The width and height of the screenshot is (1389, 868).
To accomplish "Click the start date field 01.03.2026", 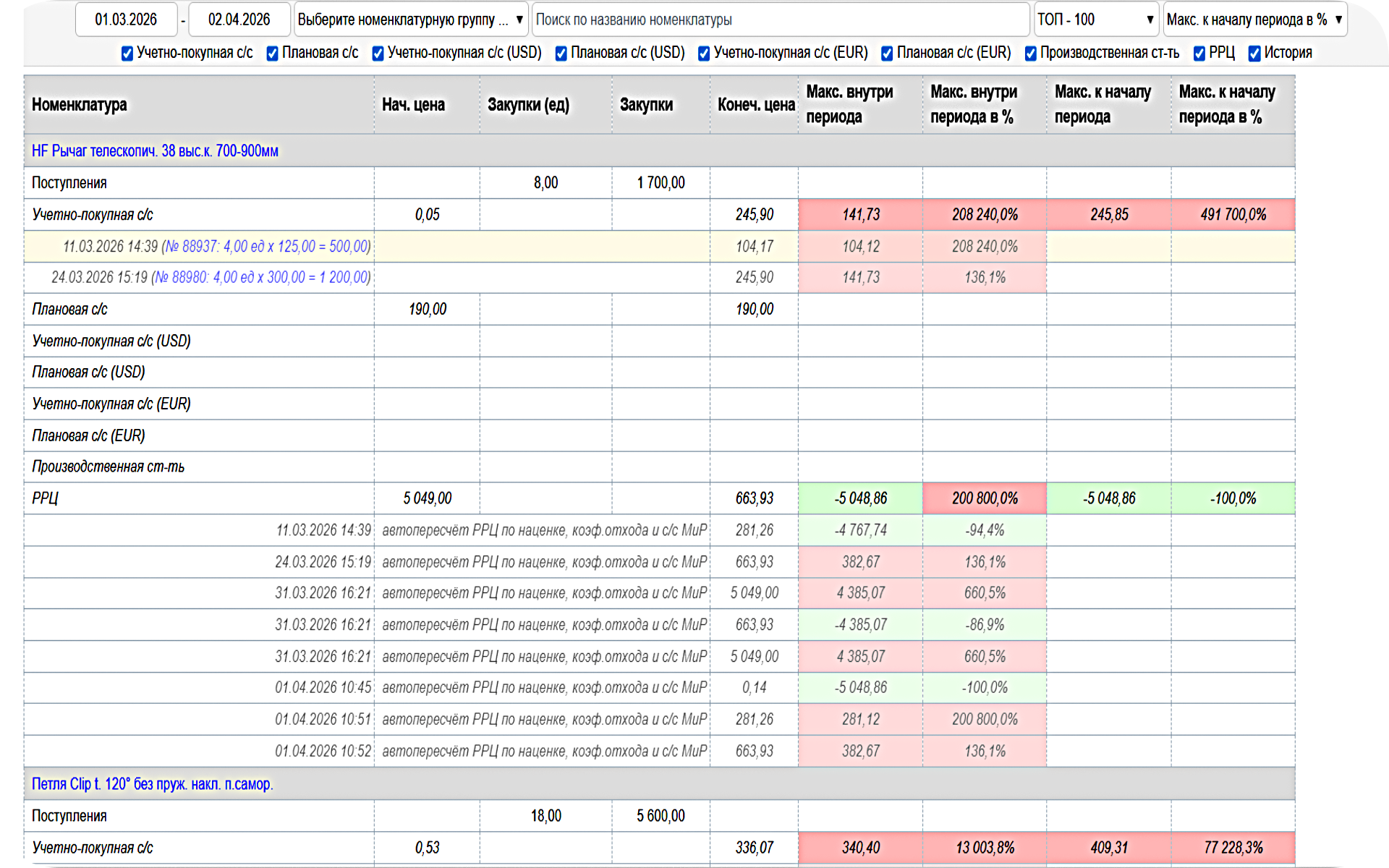I will (x=126, y=20).
